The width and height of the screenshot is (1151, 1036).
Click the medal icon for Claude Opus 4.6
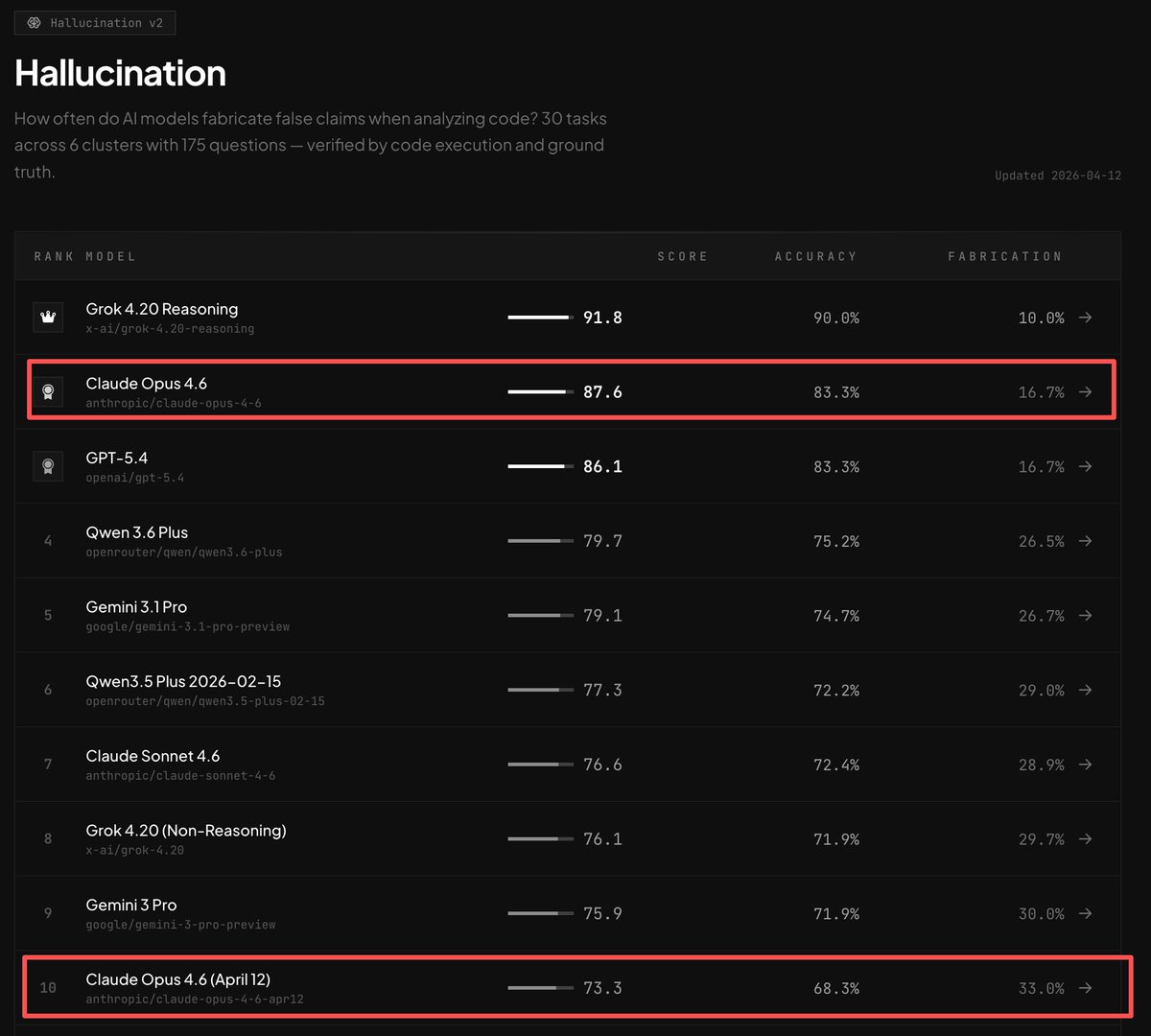point(48,391)
